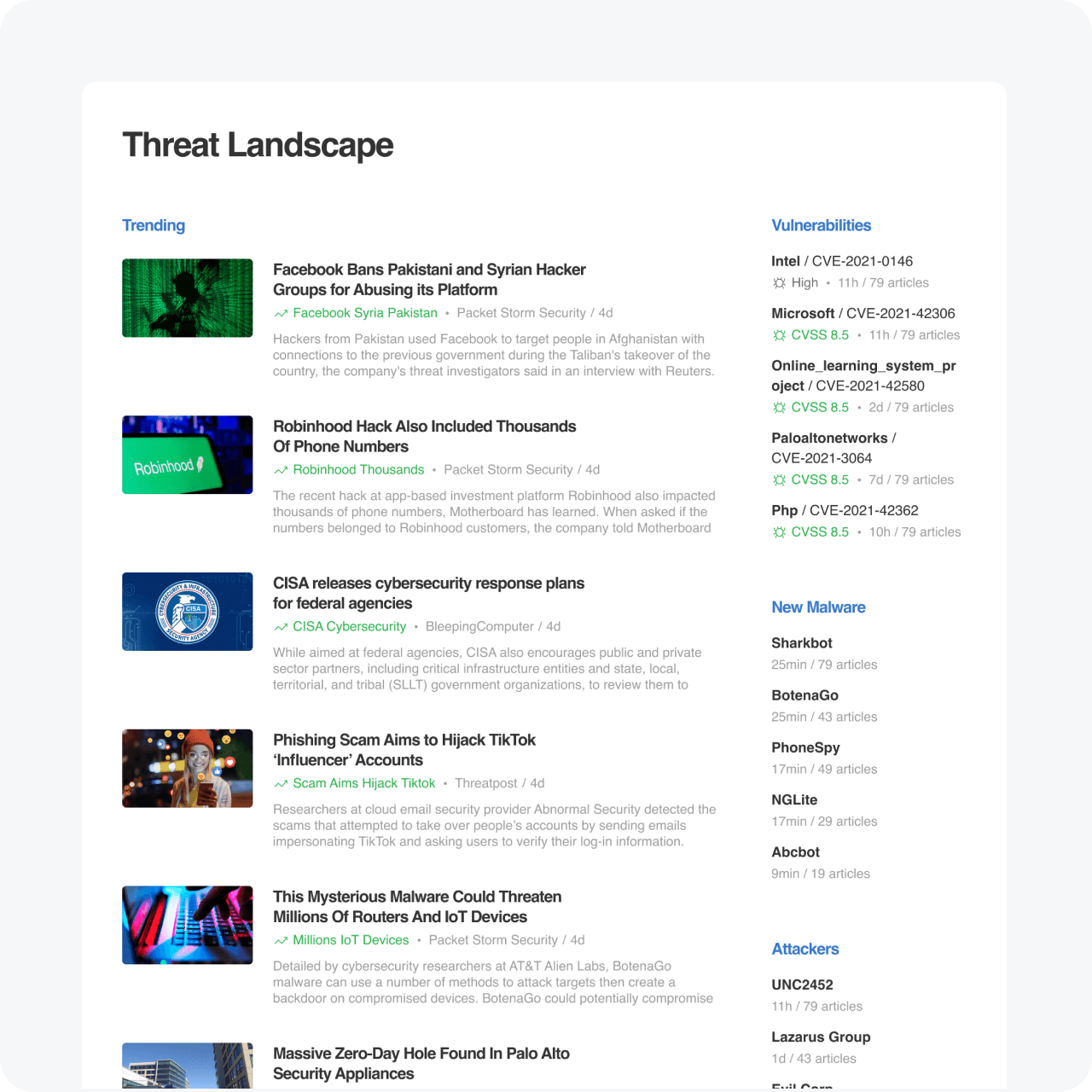Open the Vulnerabilities section heading

(x=822, y=225)
